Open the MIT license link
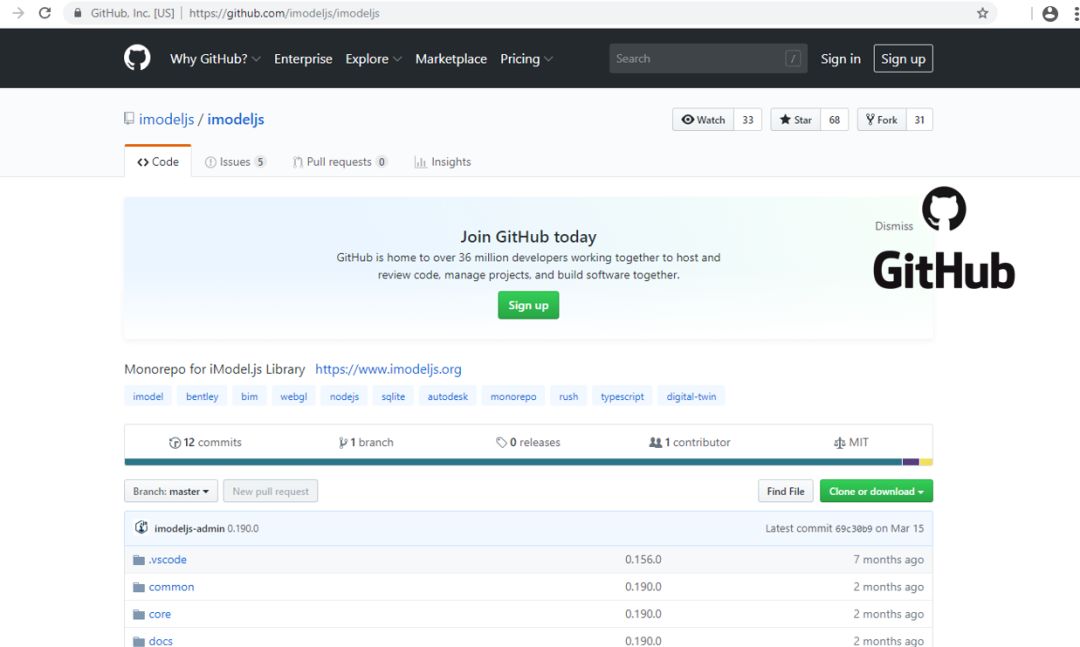1080x647 pixels. tap(851, 442)
